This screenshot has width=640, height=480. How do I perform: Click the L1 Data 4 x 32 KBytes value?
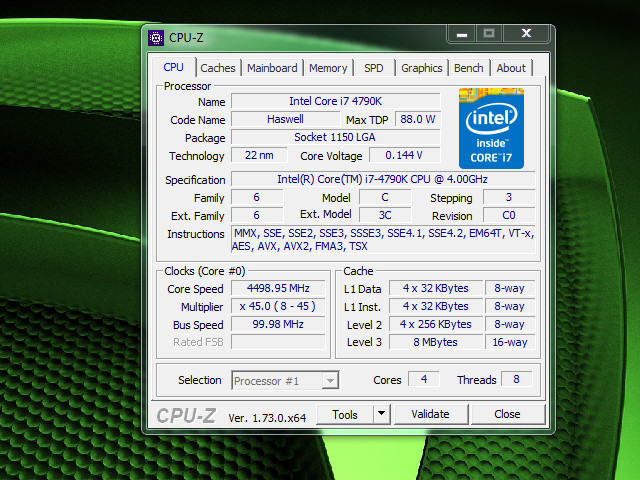coord(436,288)
